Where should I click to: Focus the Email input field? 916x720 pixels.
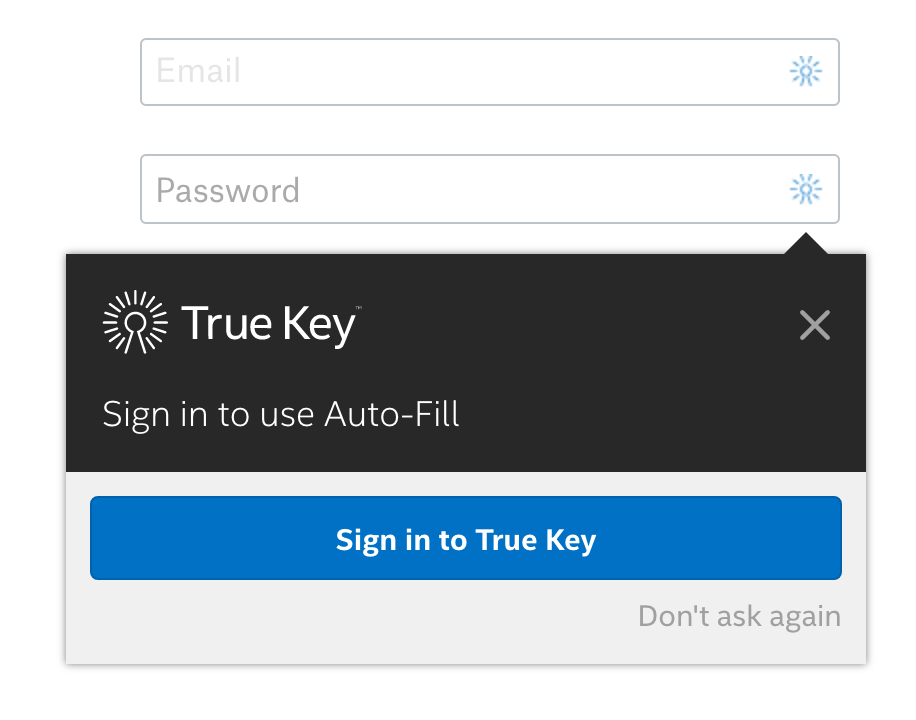tap(490, 72)
